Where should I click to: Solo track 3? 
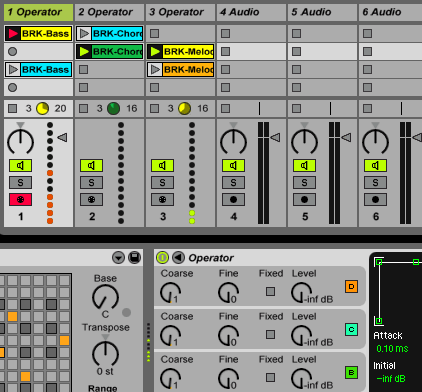click(x=162, y=182)
